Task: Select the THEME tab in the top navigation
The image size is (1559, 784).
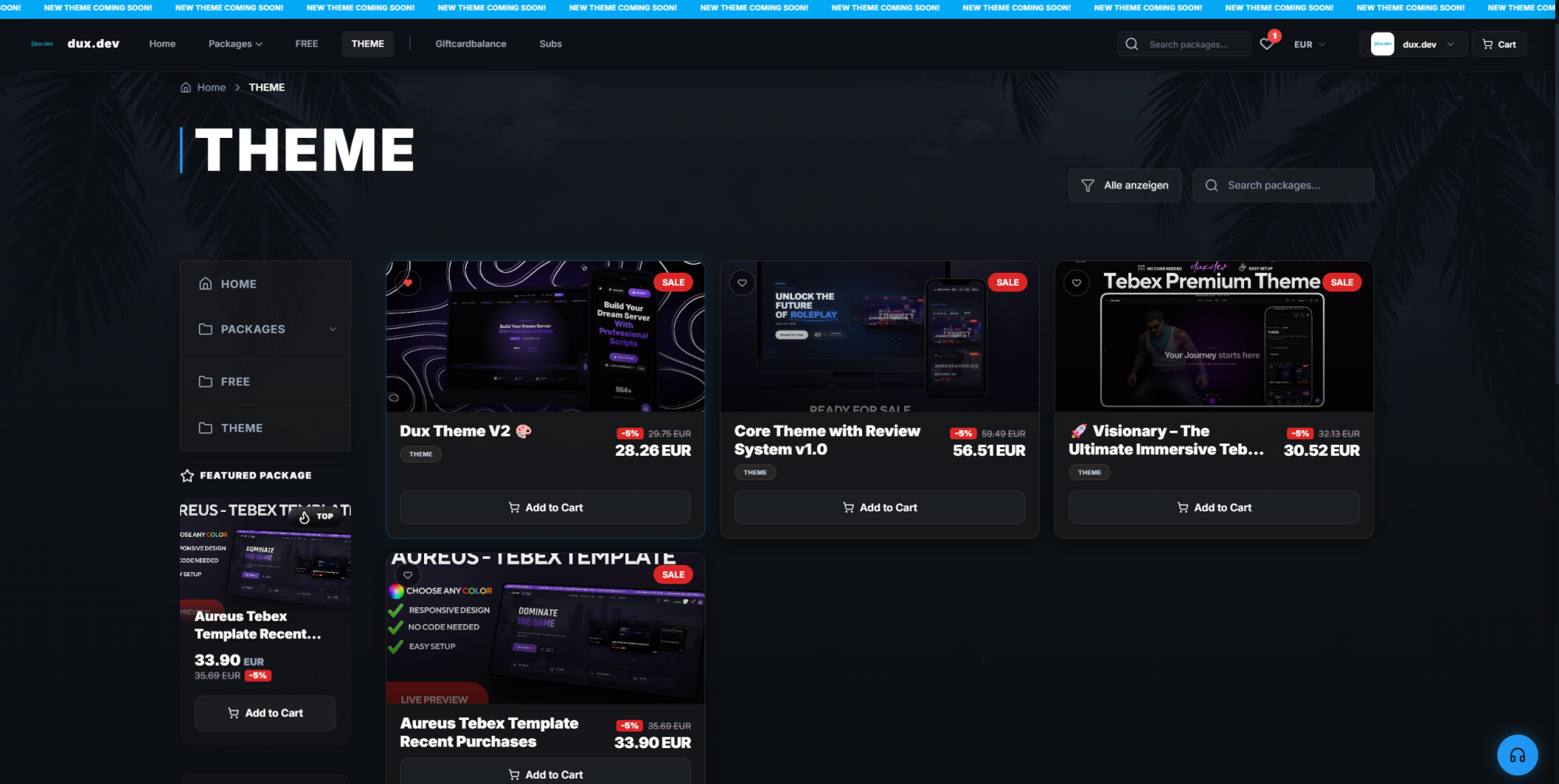Action: (368, 44)
